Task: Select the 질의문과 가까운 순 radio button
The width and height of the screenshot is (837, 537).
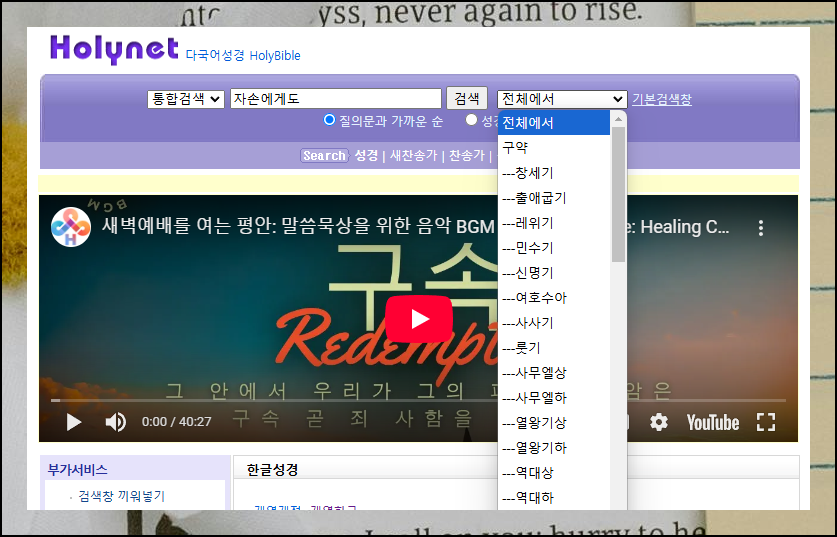Action: (x=329, y=120)
